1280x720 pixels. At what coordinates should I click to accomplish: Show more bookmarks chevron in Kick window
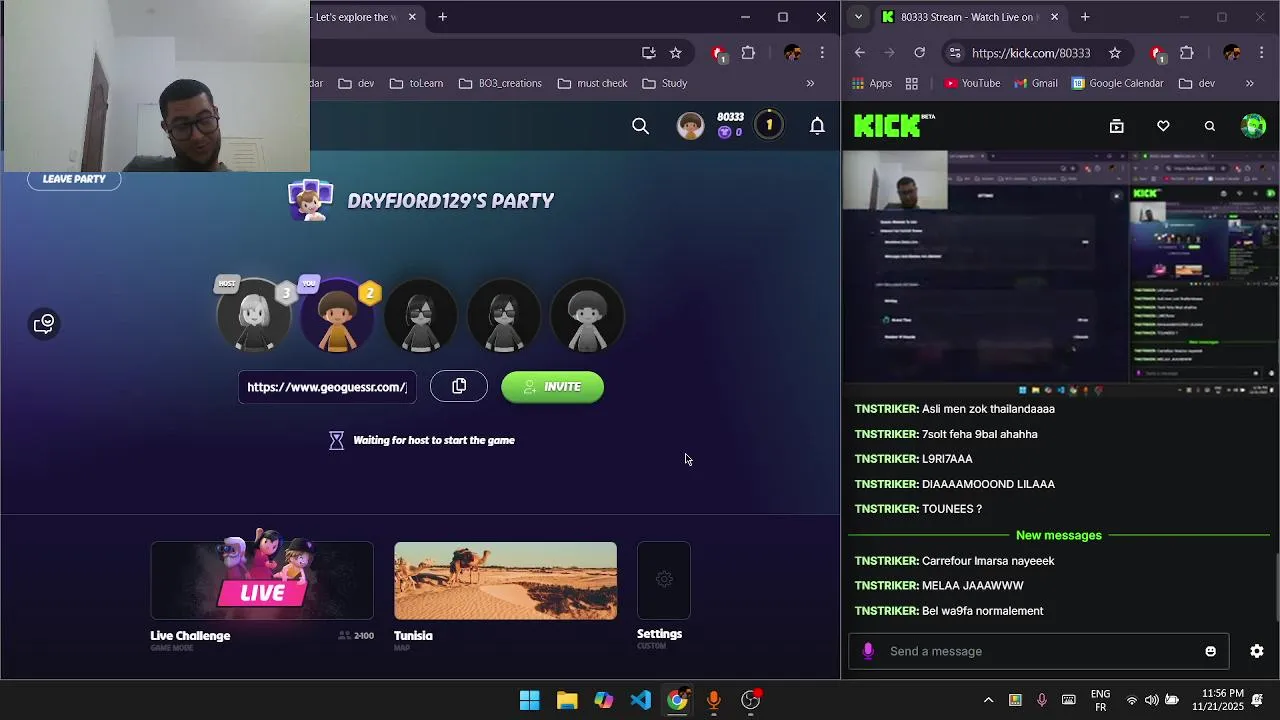[x=1249, y=83]
